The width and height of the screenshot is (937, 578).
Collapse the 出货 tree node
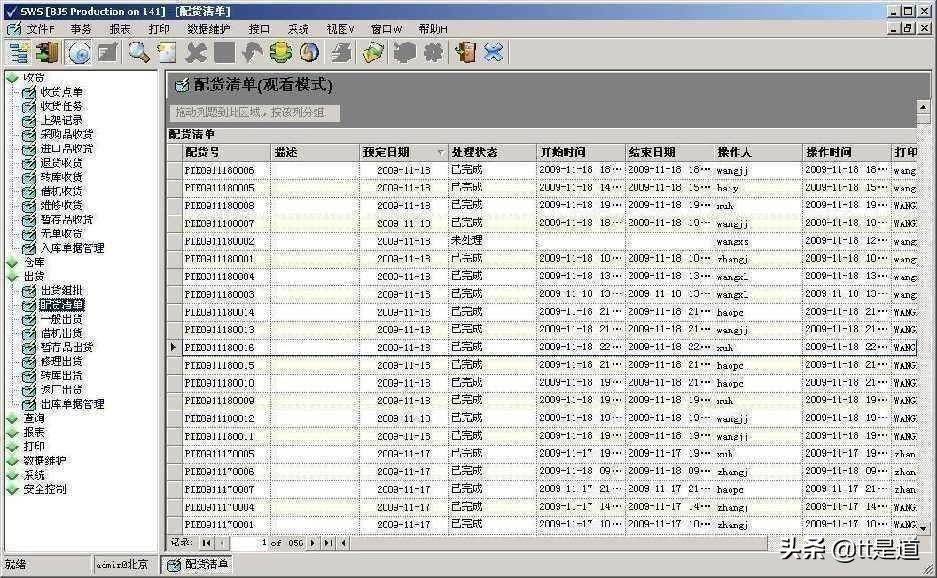pos(12,276)
